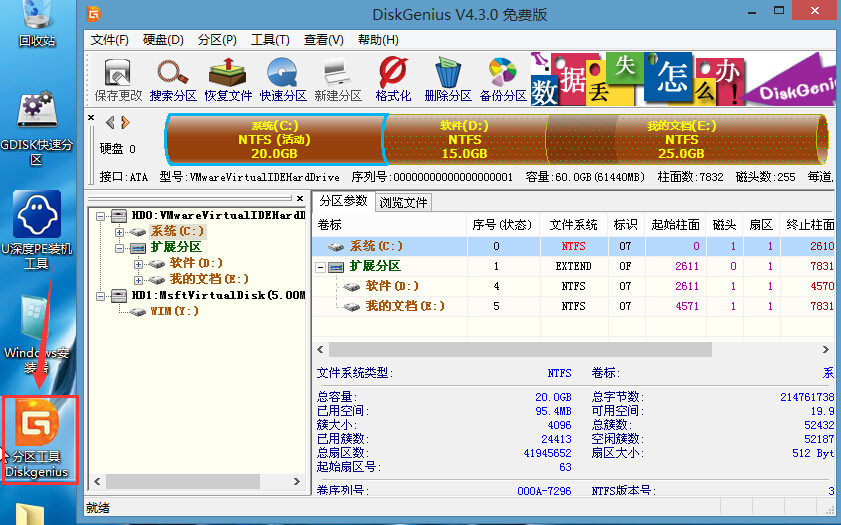
Task: Open the 硬盘(D) menu
Action: point(163,40)
